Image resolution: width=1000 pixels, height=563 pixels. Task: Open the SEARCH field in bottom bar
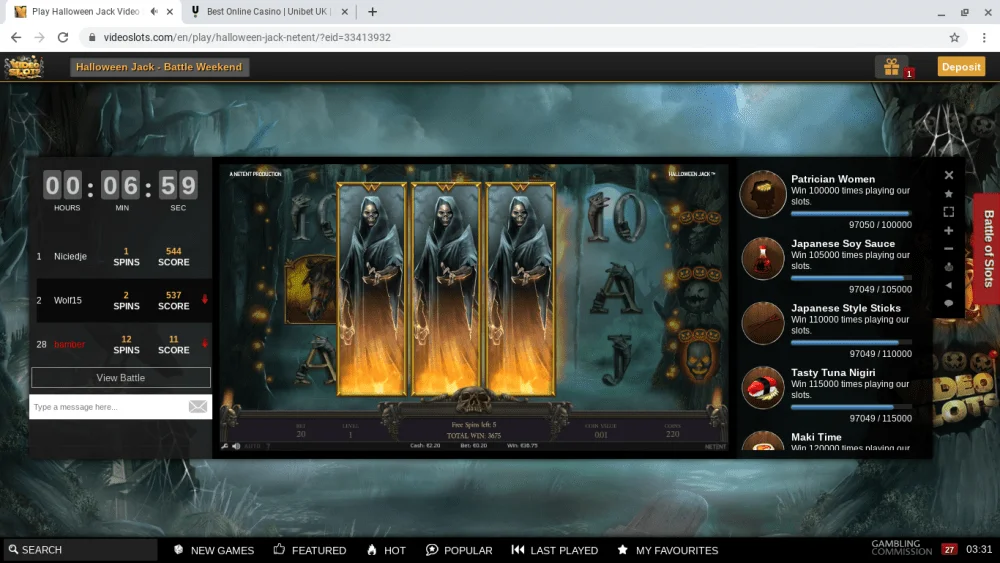pyautogui.click(x=80, y=550)
